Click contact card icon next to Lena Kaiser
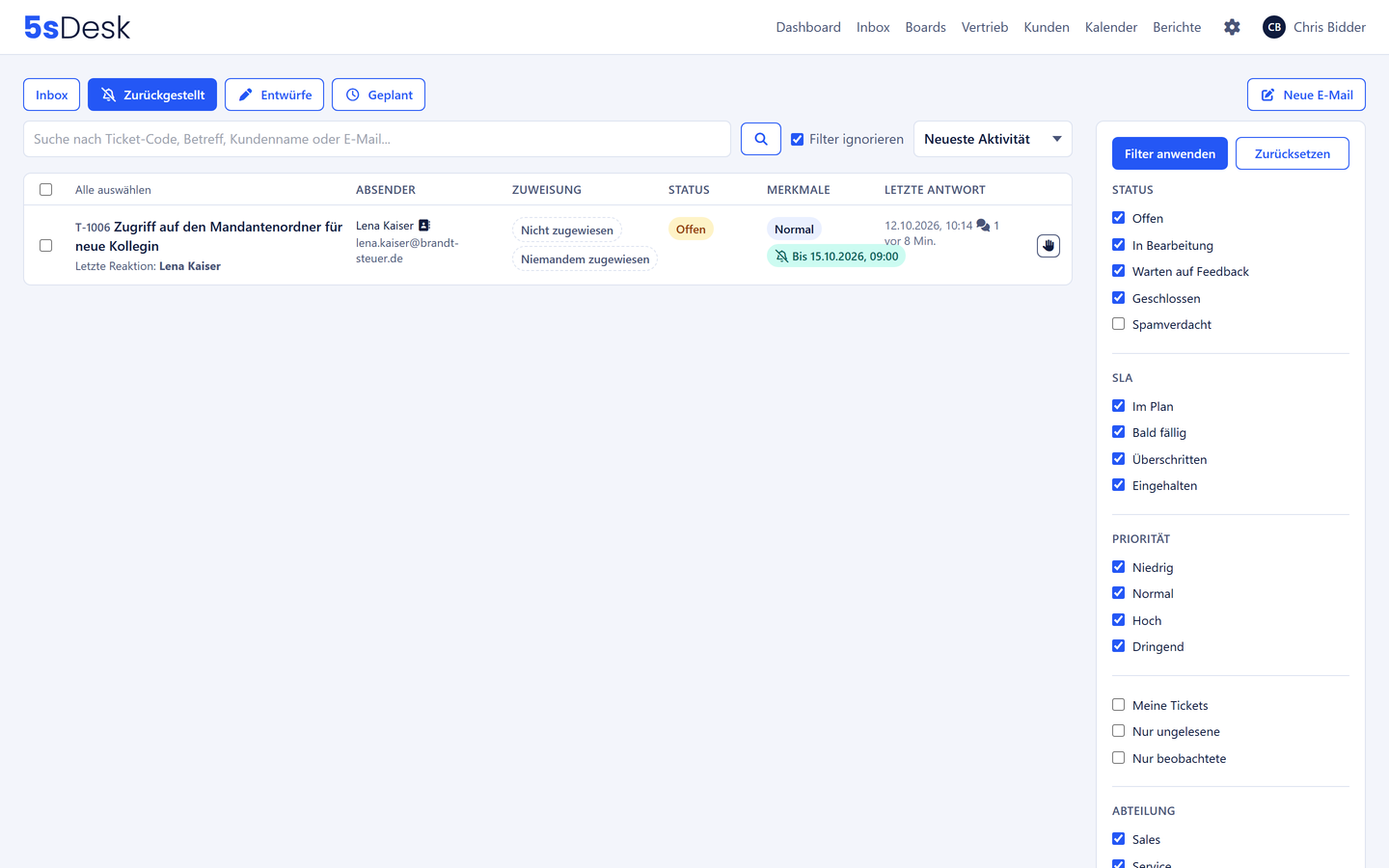The width and height of the screenshot is (1389, 868). 423,226
